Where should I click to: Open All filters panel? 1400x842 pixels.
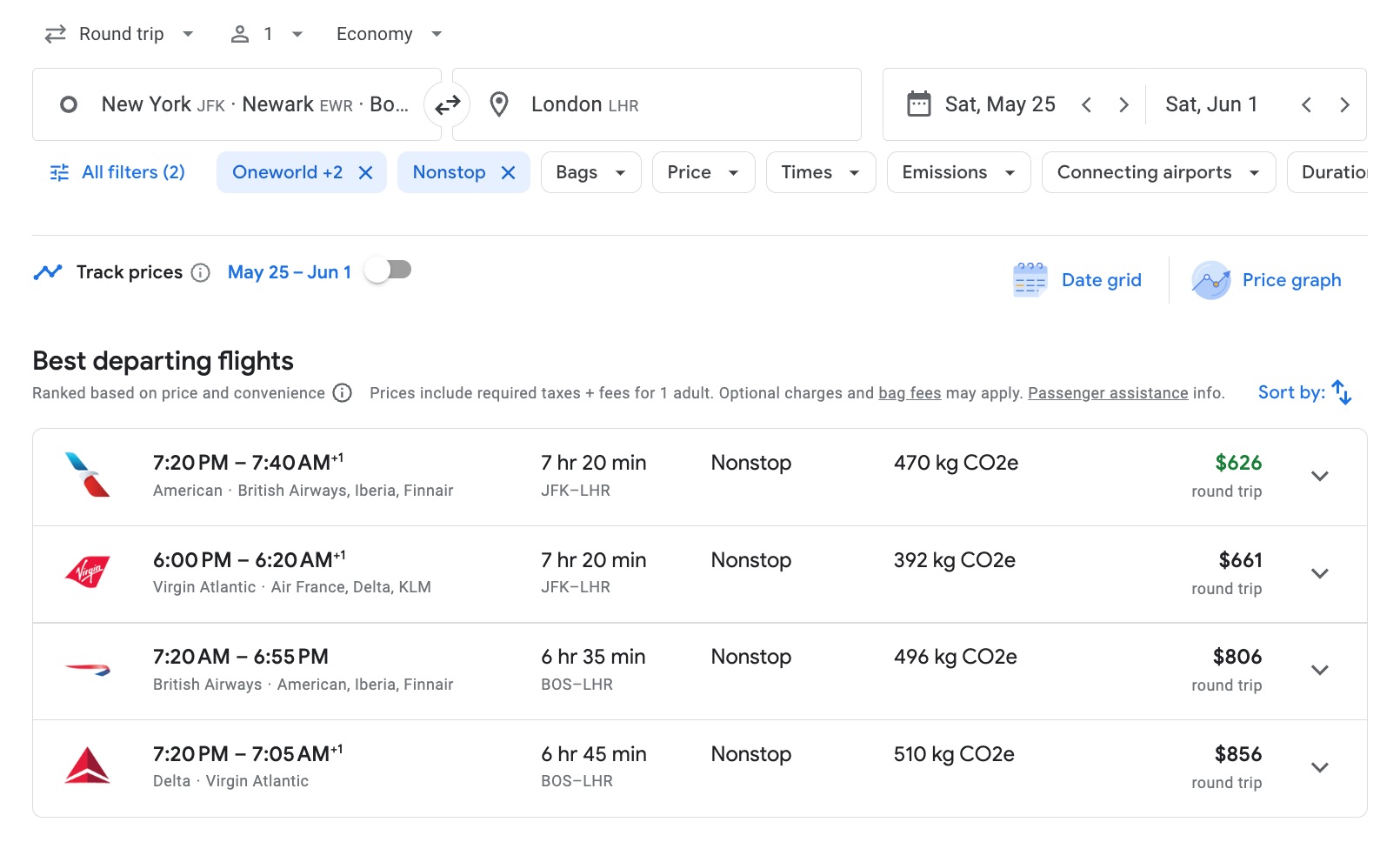tap(117, 172)
